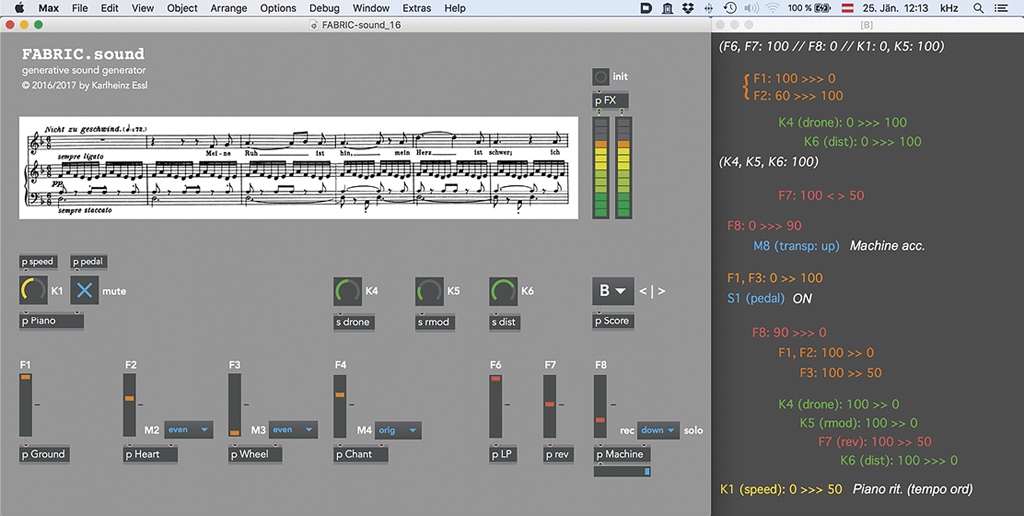Screen dimensions: 1024x516
Task: Open the p Wheel subpatcher
Action: coord(255,455)
